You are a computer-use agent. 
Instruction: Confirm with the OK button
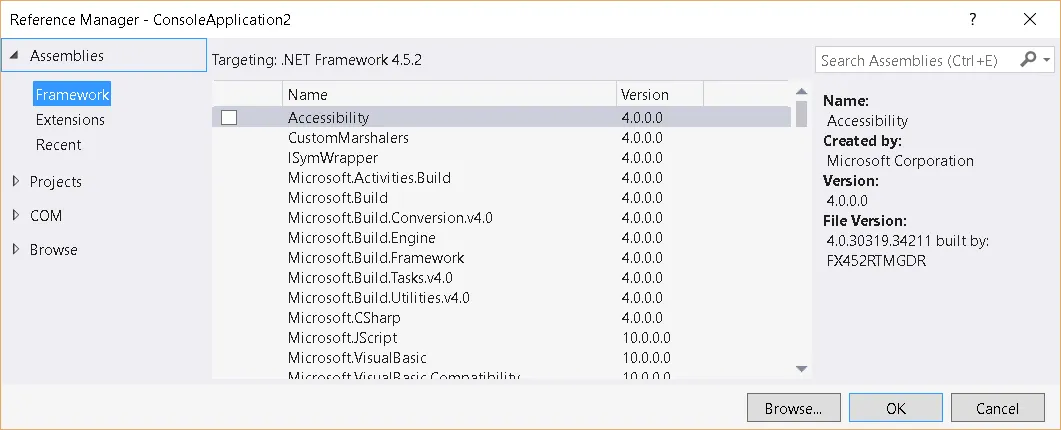coord(895,408)
